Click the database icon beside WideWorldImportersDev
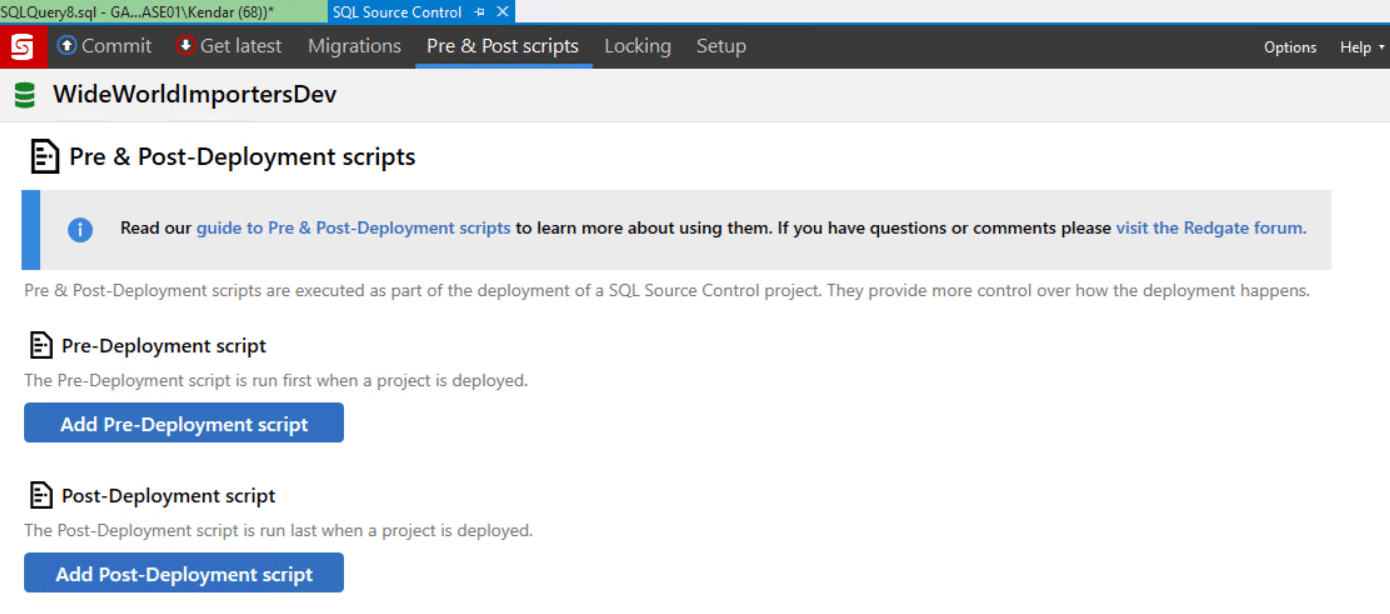 pos(25,94)
